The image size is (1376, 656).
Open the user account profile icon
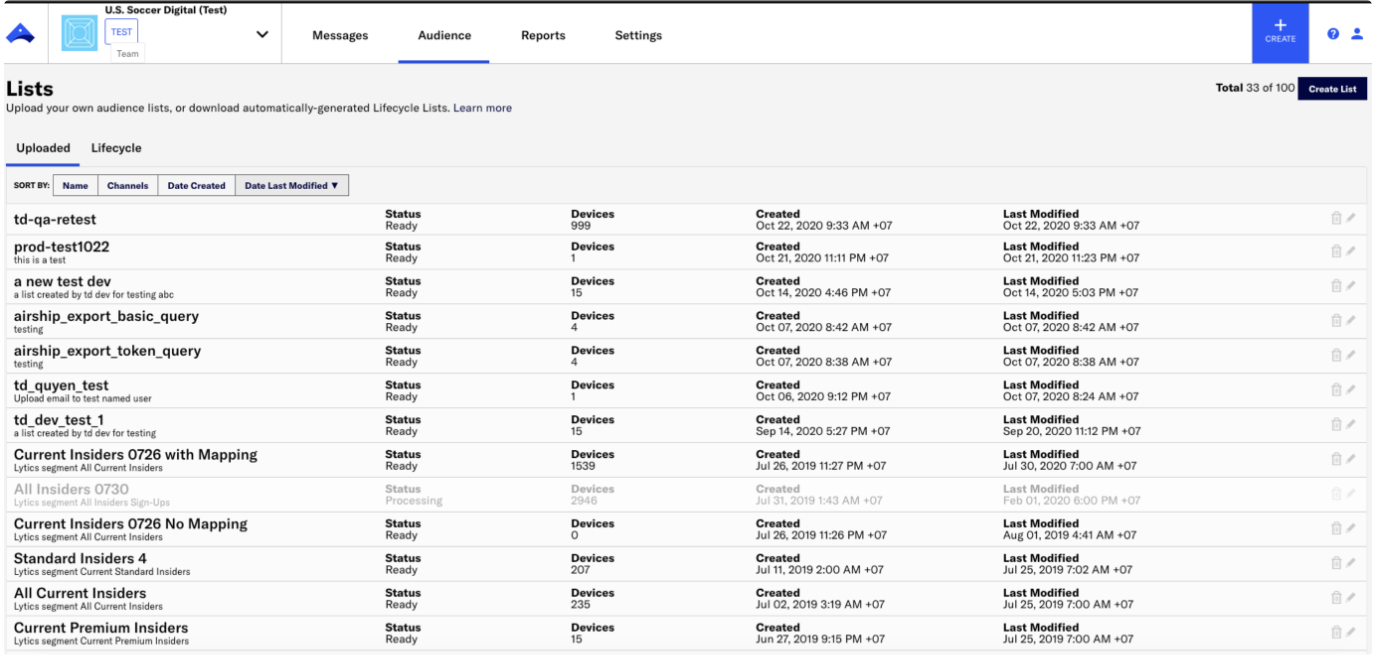click(x=1357, y=34)
